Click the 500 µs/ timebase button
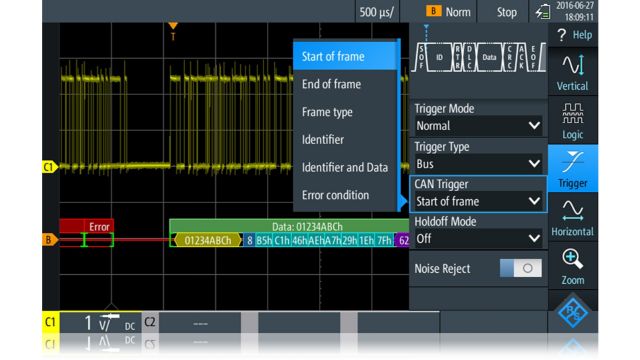This screenshot has height=360, width=640. [x=377, y=12]
